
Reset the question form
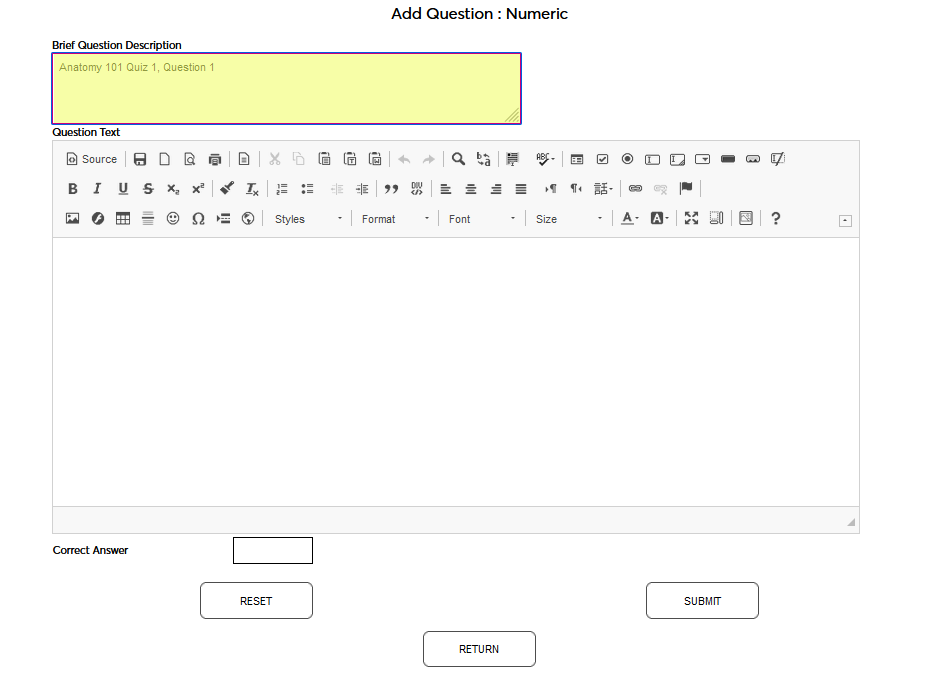click(256, 600)
